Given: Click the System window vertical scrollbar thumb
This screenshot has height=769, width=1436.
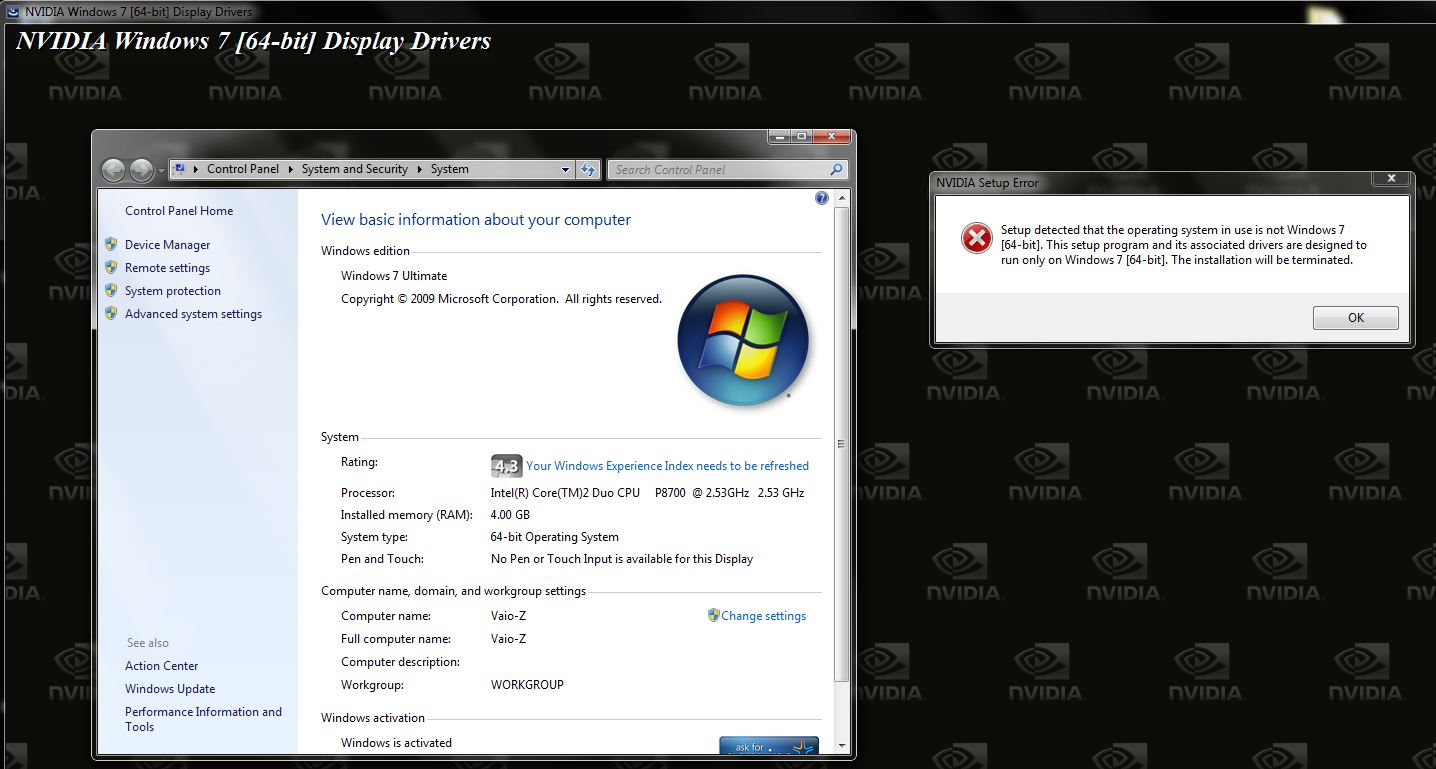Looking at the screenshot, I should (x=841, y=444).
